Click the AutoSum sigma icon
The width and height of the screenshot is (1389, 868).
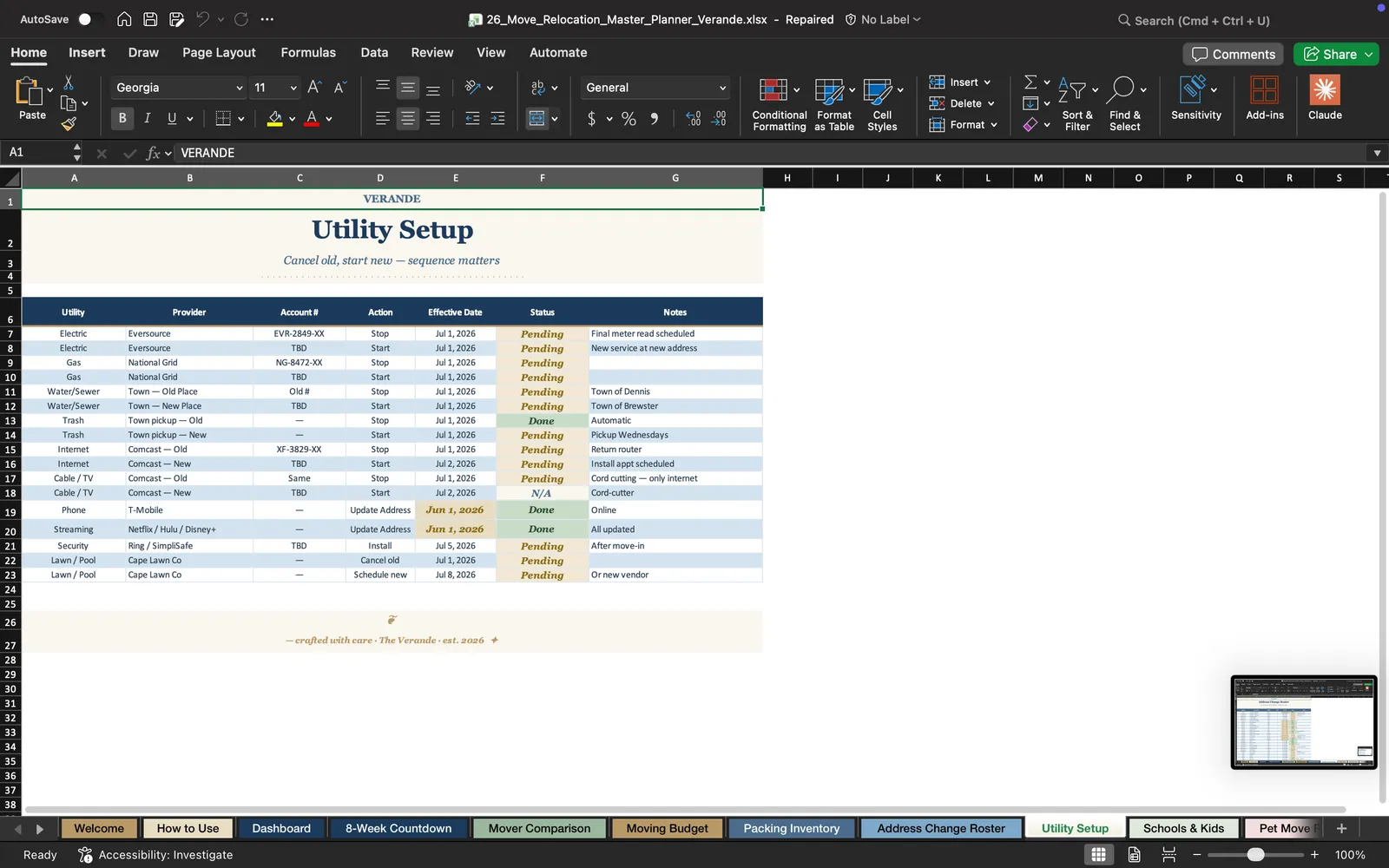click(1030, 82)
